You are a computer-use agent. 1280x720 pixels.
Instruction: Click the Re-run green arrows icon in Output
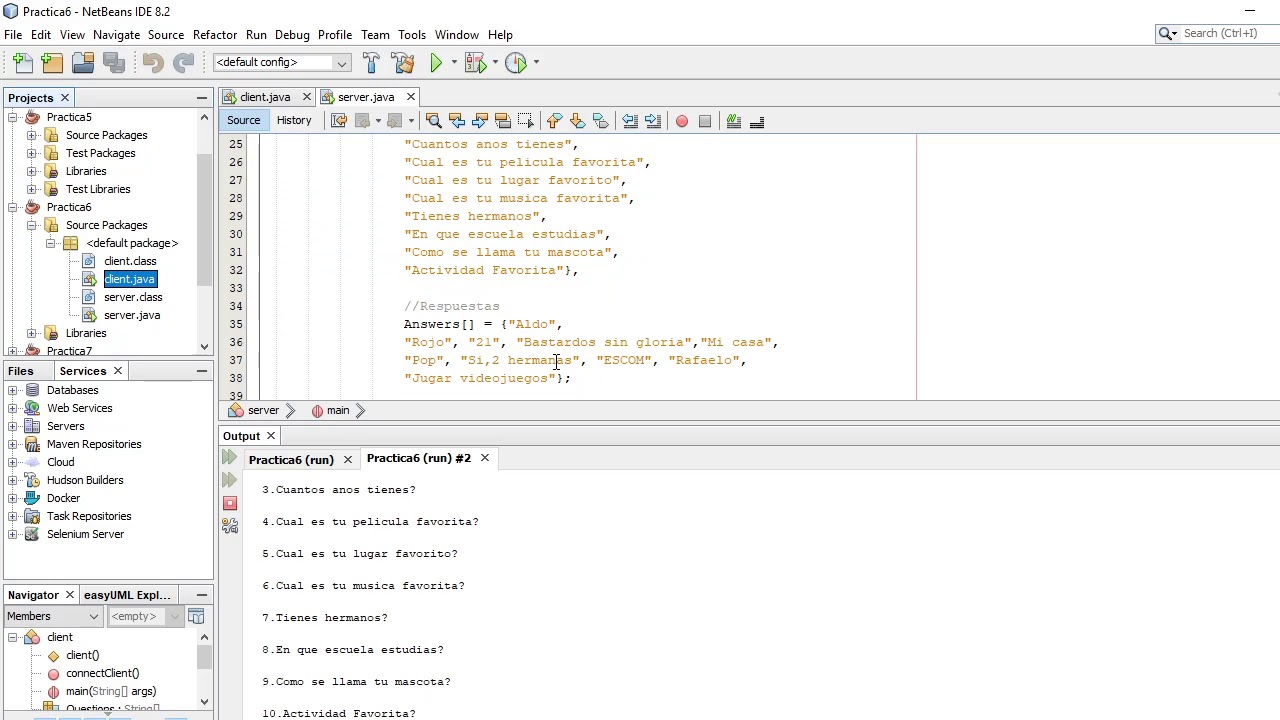(230, 457)
